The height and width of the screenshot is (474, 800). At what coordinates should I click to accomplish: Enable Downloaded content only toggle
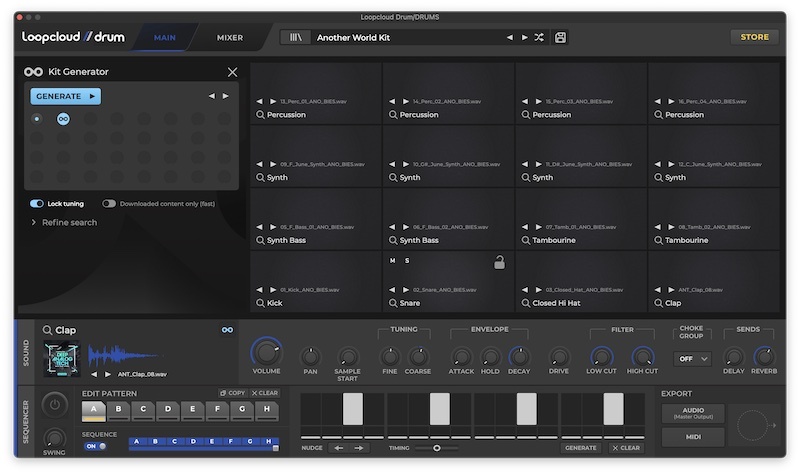[x=108, y=203]
